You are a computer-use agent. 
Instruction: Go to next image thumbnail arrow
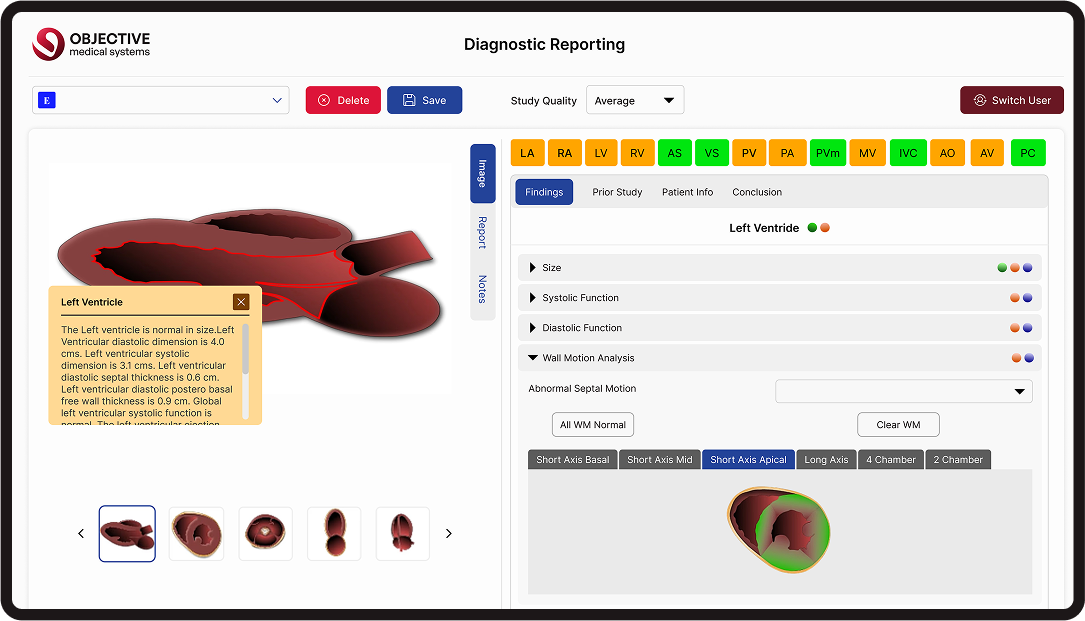coord(448,534)
